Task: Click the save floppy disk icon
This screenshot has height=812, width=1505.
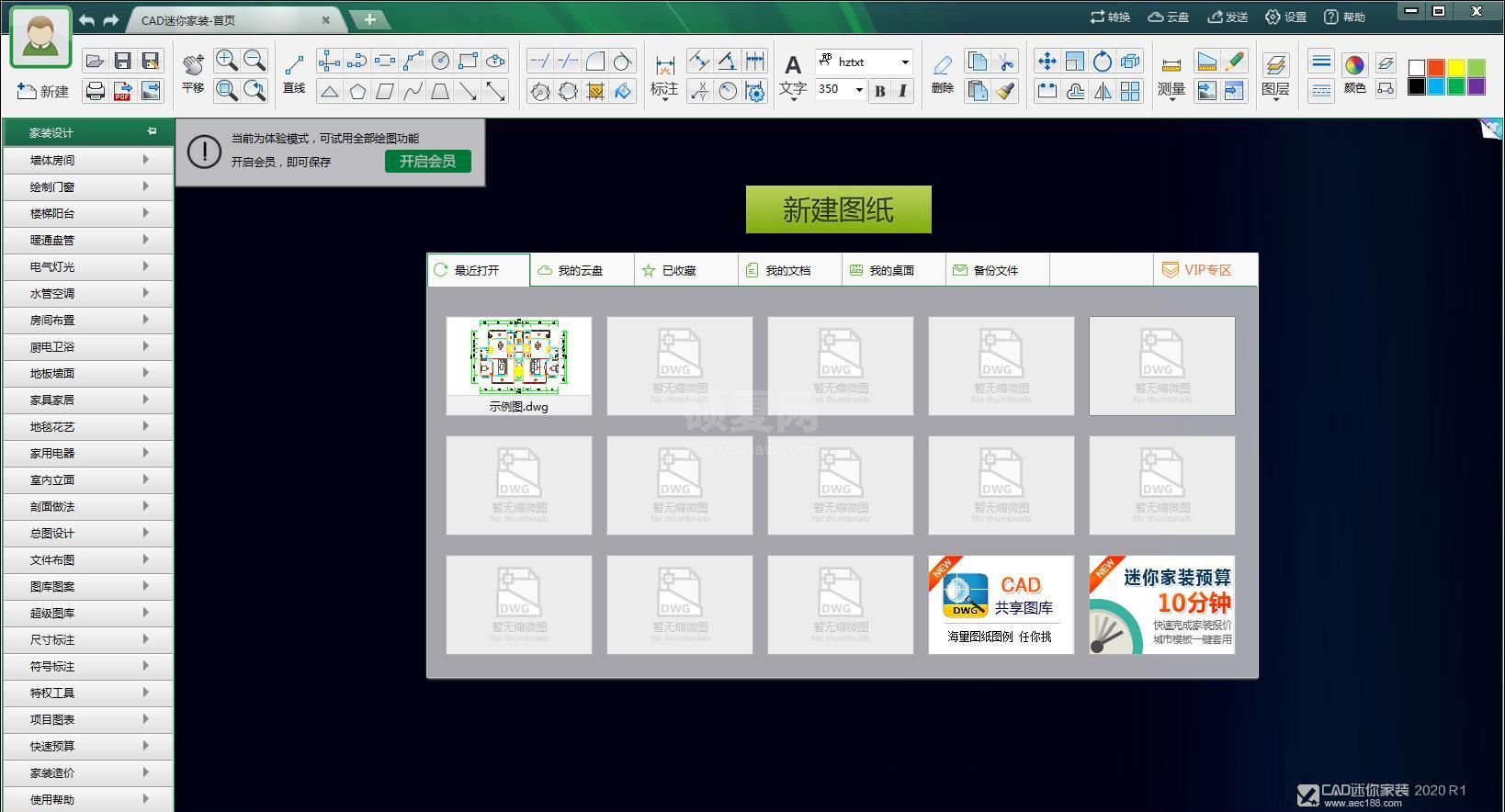Action: 122,61
